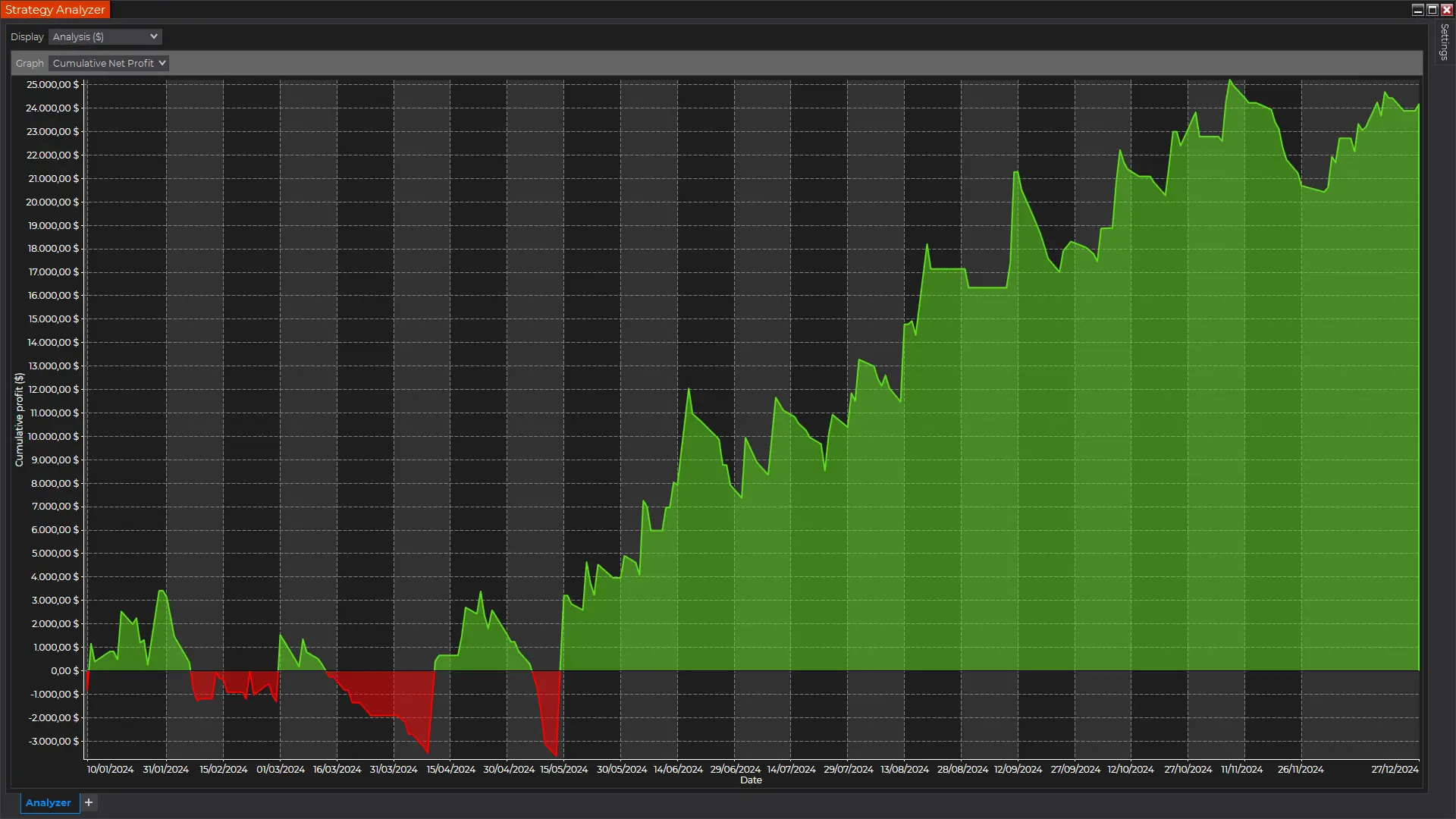Click the -3.000,00 $ axis label
Screen dimensions: 1456x819
click(x=54, y=741)
